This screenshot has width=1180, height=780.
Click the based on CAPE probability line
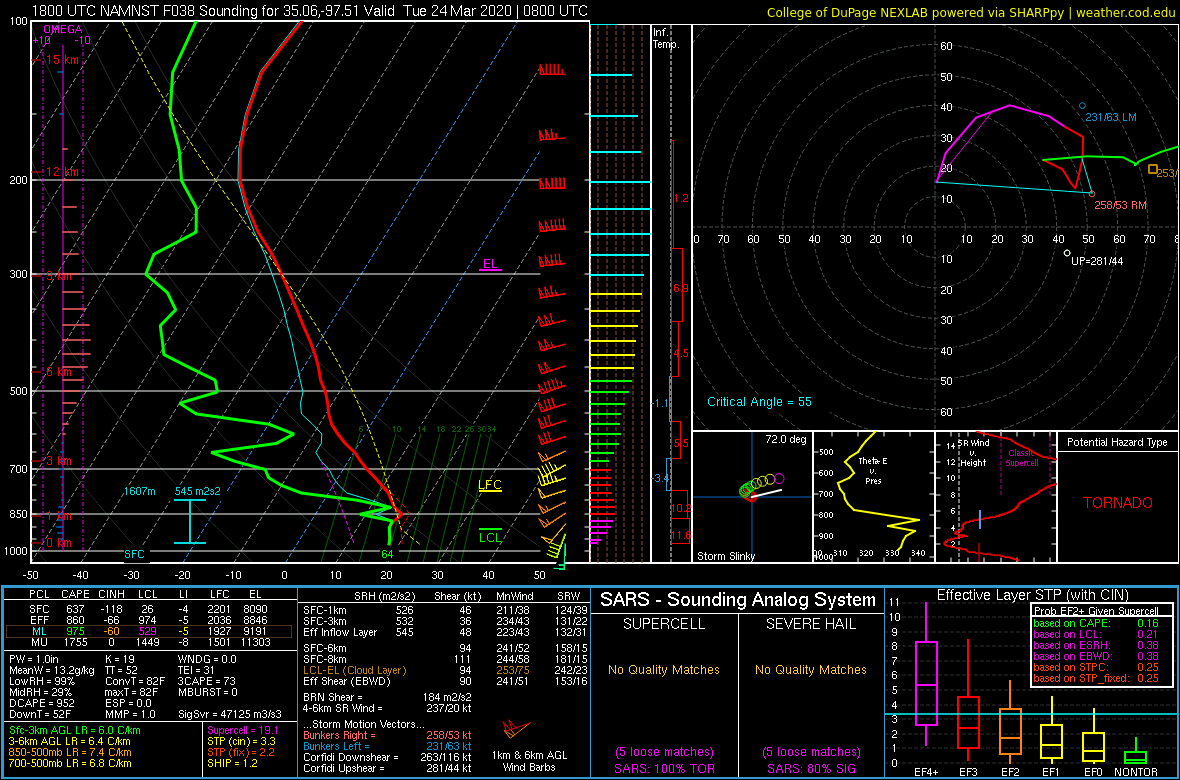tap(1096, 623)
